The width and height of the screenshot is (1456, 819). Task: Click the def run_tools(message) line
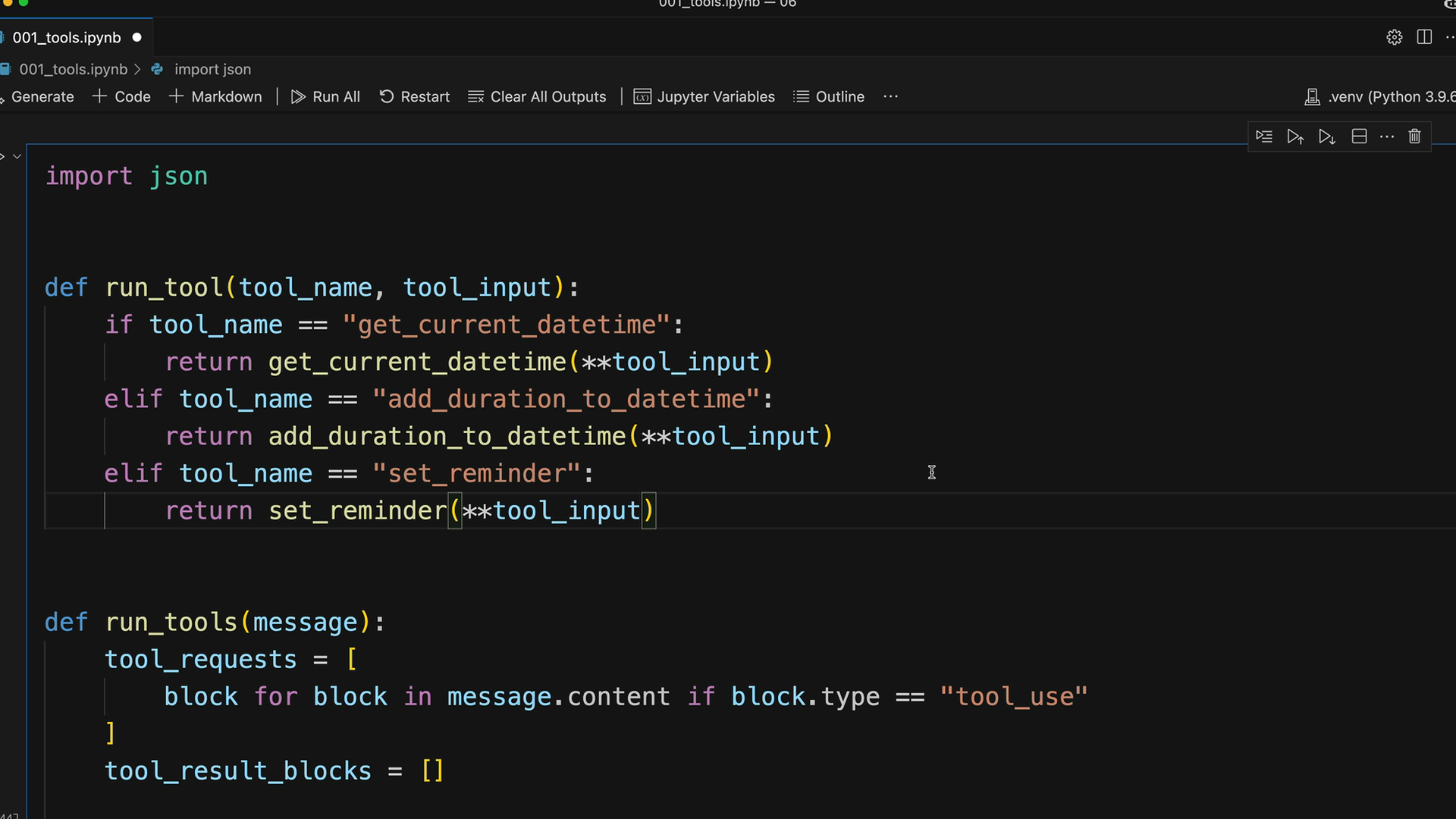[x=215, y=622]
